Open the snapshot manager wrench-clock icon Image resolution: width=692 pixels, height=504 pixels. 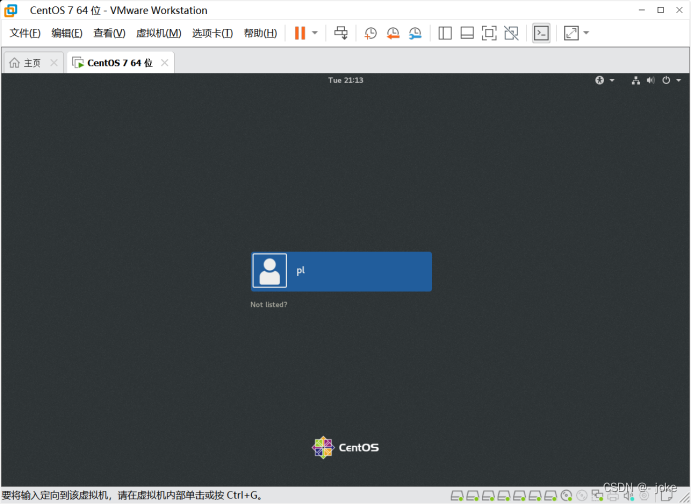click(415, 33)
